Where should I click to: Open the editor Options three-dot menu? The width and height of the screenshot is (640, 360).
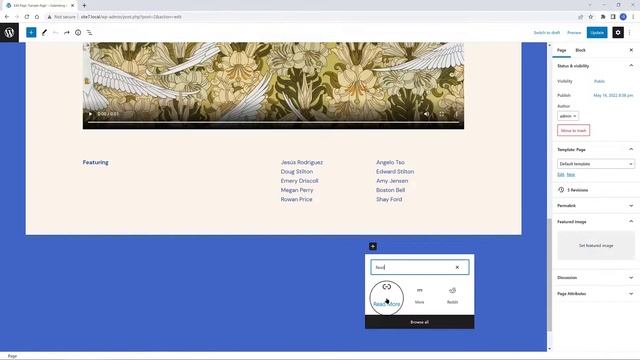630,32
